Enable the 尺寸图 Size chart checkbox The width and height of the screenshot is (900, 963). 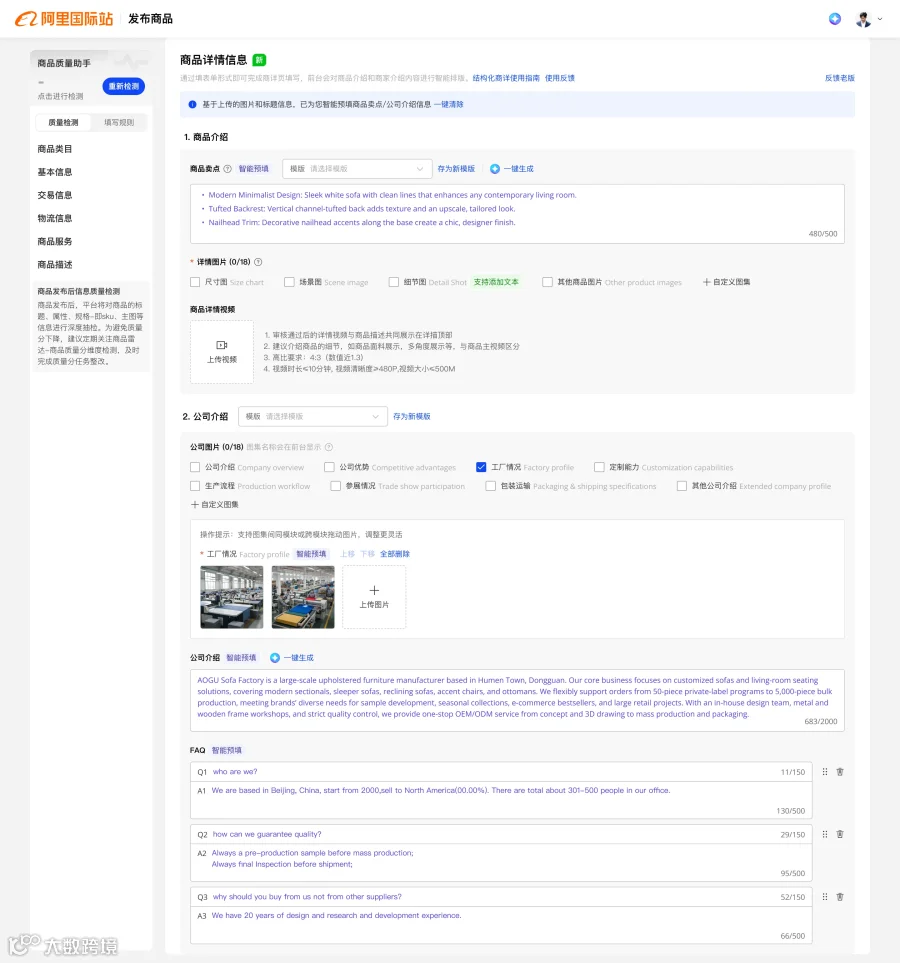[x=195, y=282]
